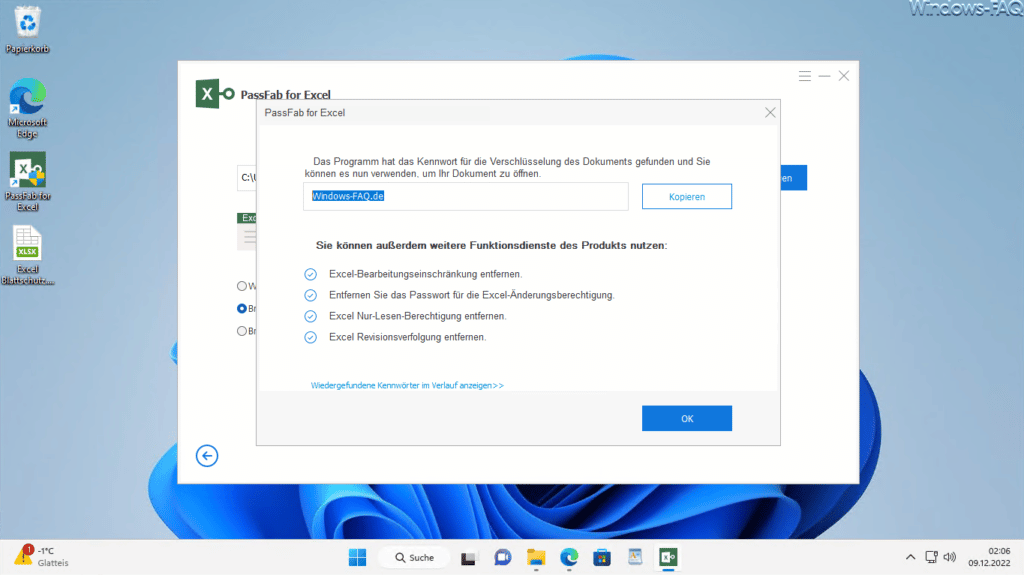
Task: Open network status tray icon
Action: click(931, 557)
